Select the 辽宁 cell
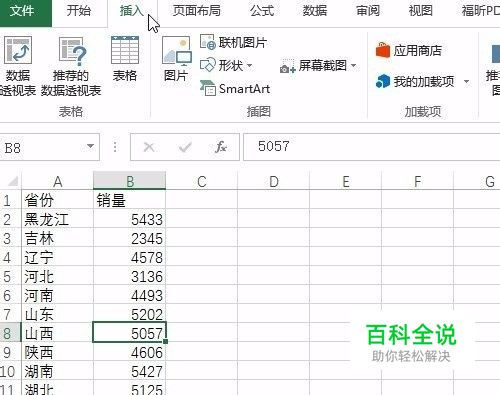The width and height of the screenshot is (500, 395). 57,257
